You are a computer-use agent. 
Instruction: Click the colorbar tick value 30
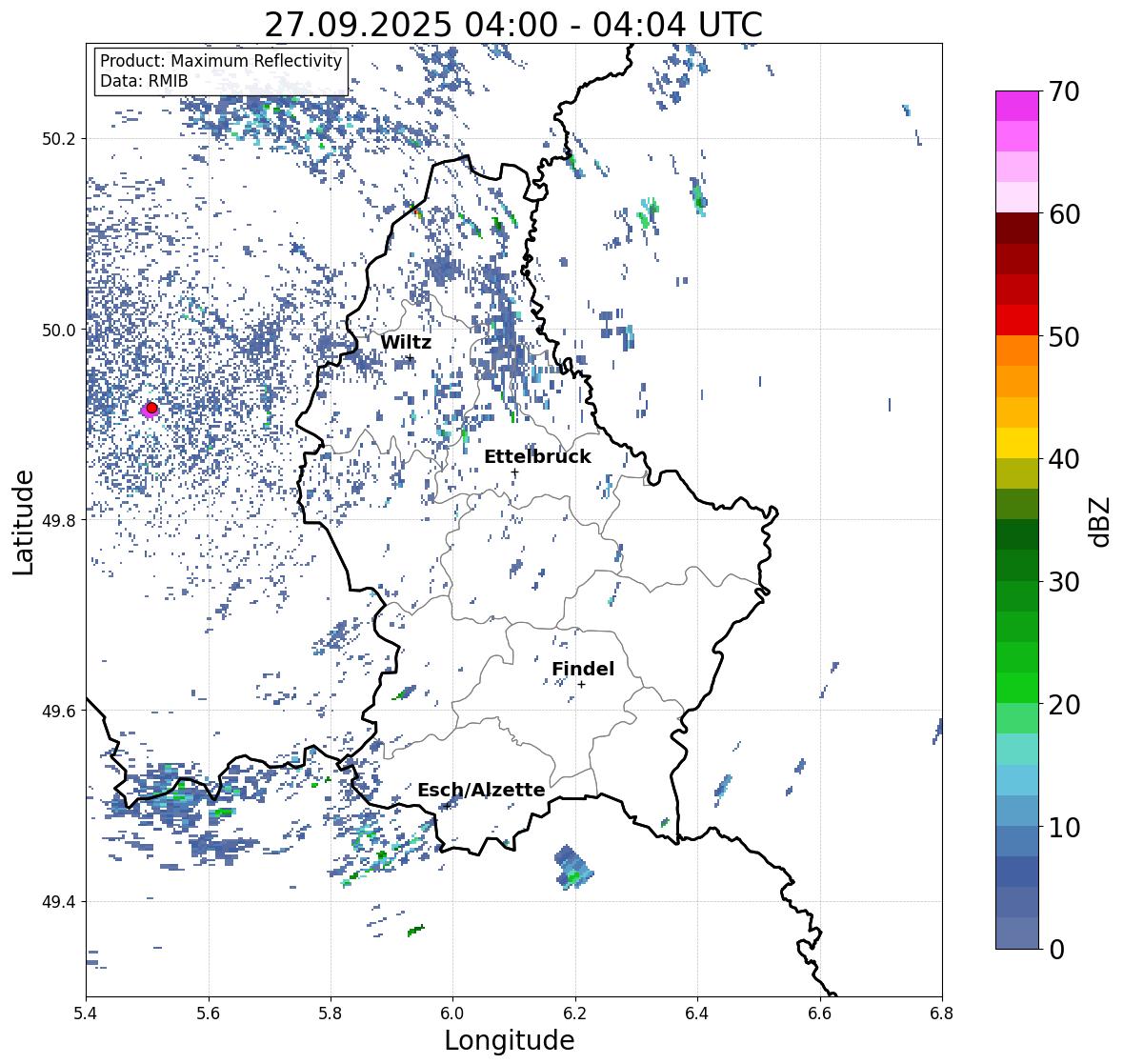1064,581
